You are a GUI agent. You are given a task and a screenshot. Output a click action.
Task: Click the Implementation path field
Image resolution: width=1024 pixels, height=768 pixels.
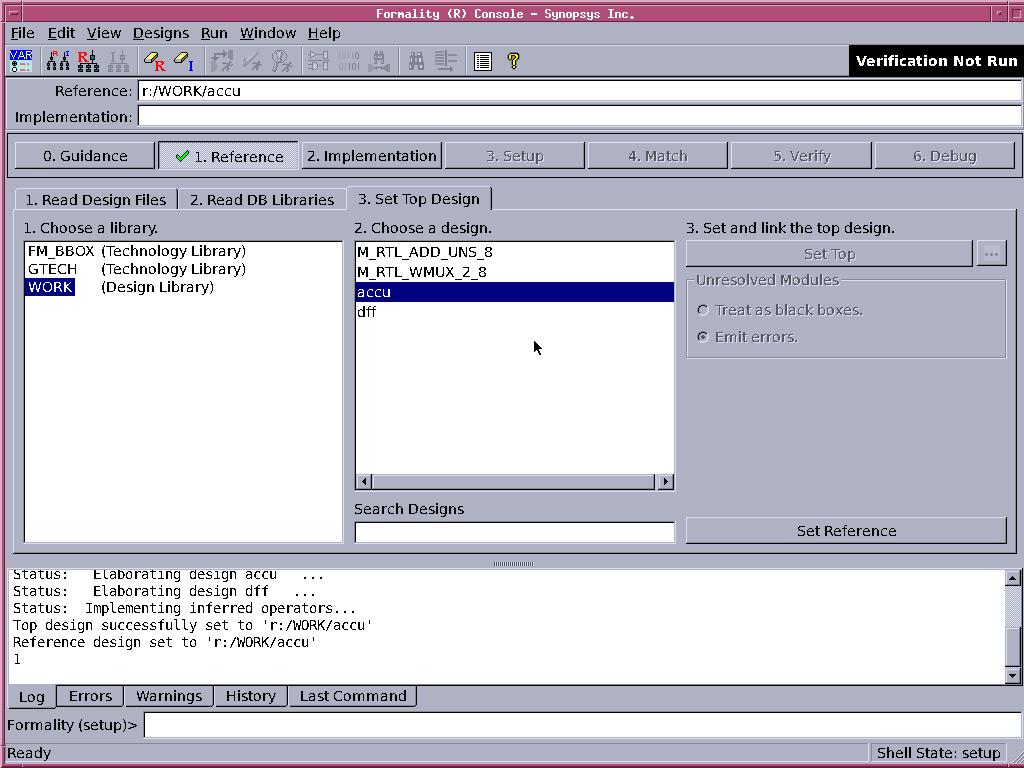tap(579, 117)
